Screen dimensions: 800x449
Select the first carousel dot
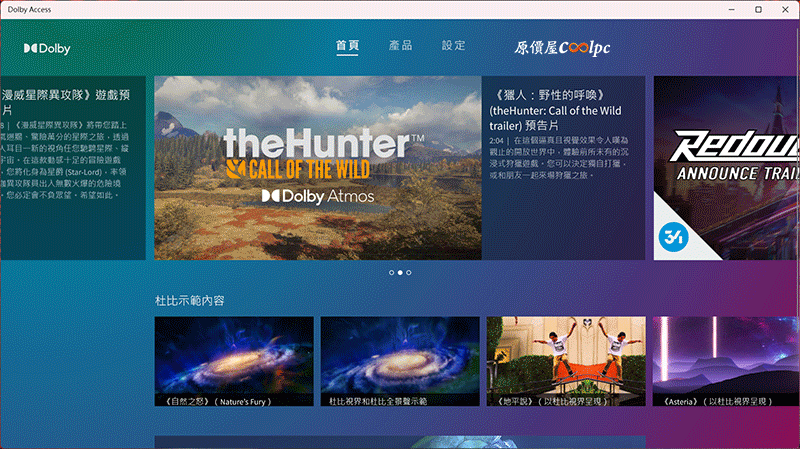(391, 272)
